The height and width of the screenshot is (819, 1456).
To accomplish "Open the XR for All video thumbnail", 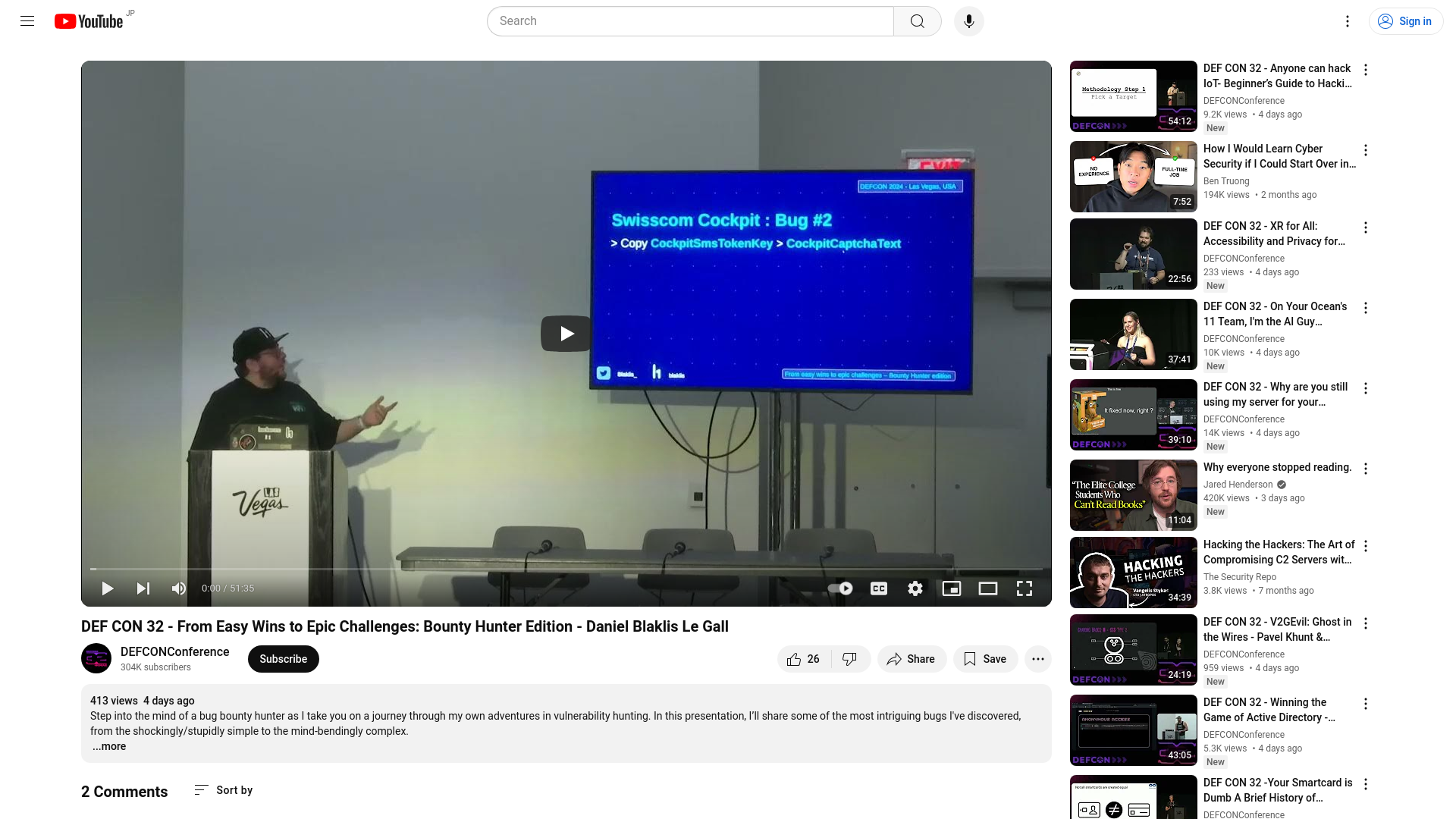I will point(1134,254).
